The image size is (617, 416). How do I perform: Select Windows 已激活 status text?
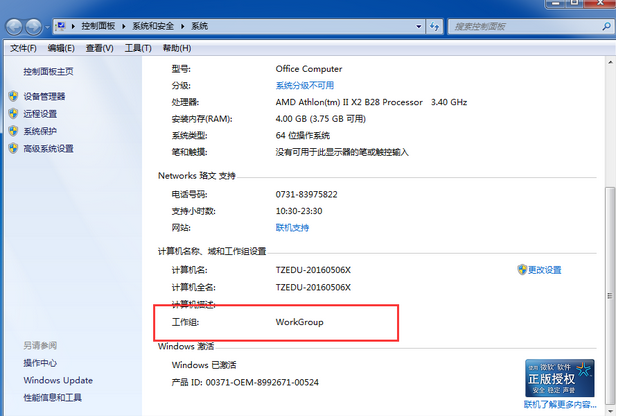click(204, 365)
